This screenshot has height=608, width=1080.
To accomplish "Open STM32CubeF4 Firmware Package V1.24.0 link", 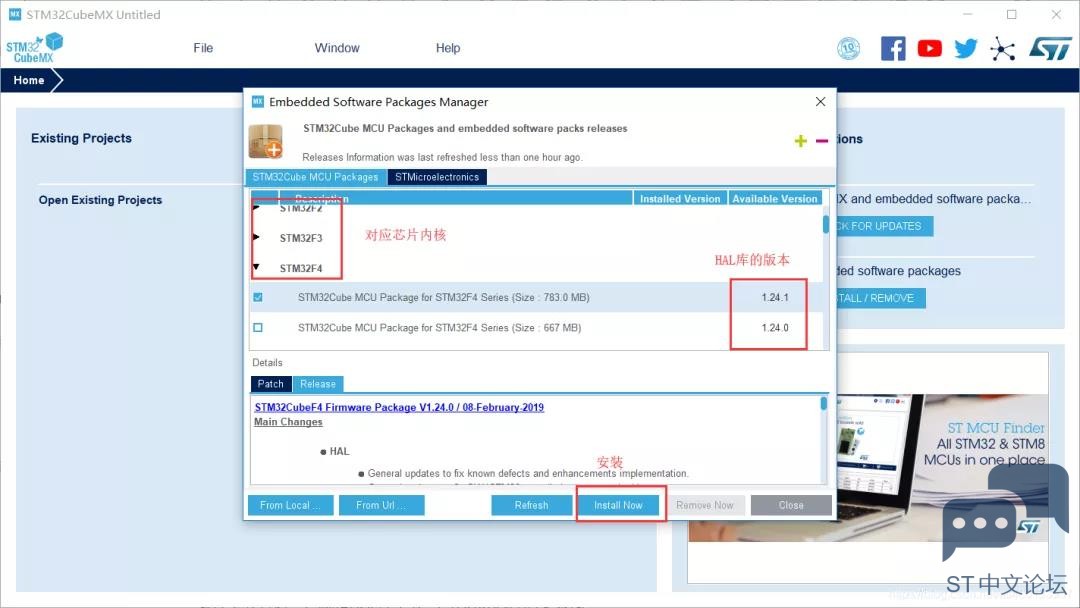I will (399, 408).
